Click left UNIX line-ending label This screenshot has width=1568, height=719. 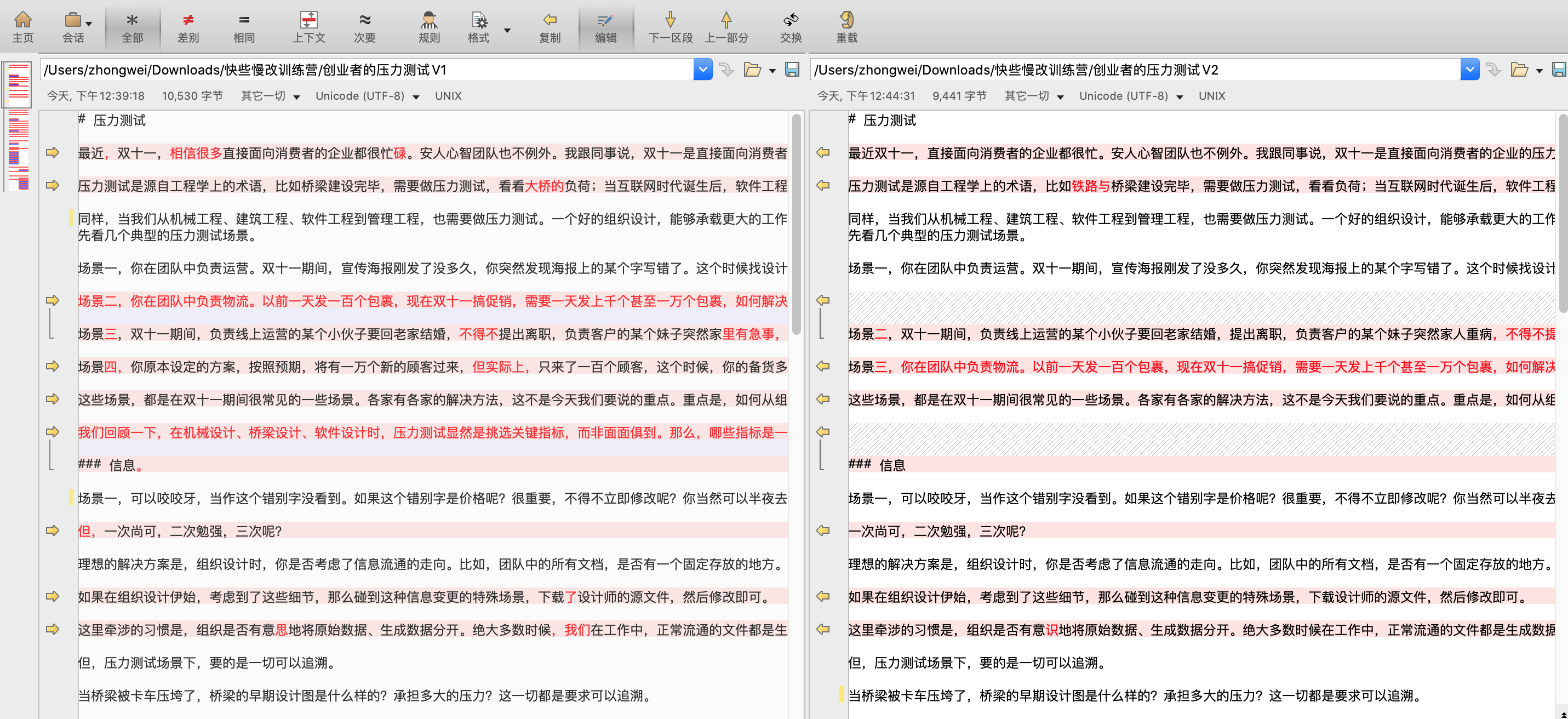point(448,96)
